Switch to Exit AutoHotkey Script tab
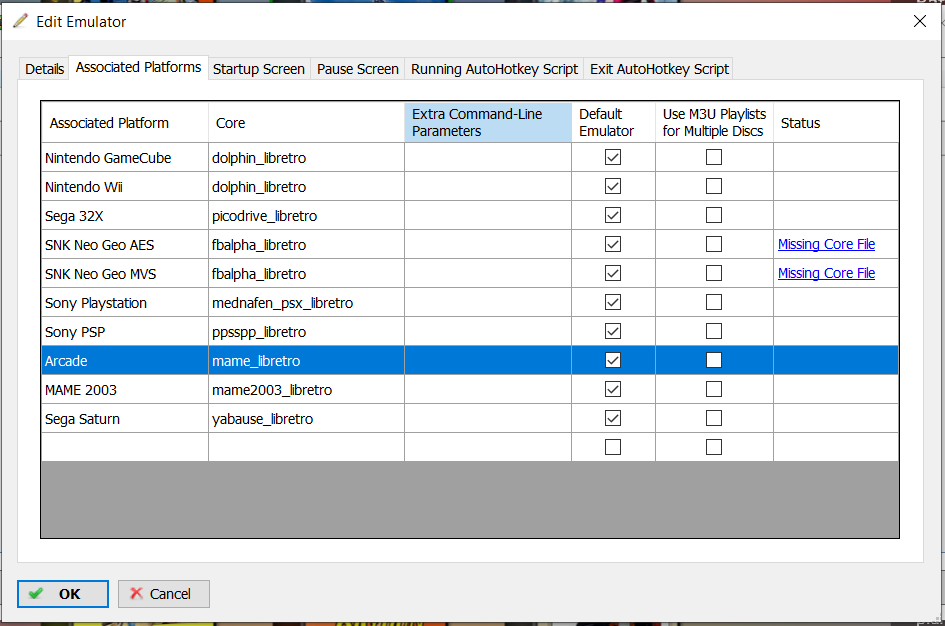 coord(659,69)
